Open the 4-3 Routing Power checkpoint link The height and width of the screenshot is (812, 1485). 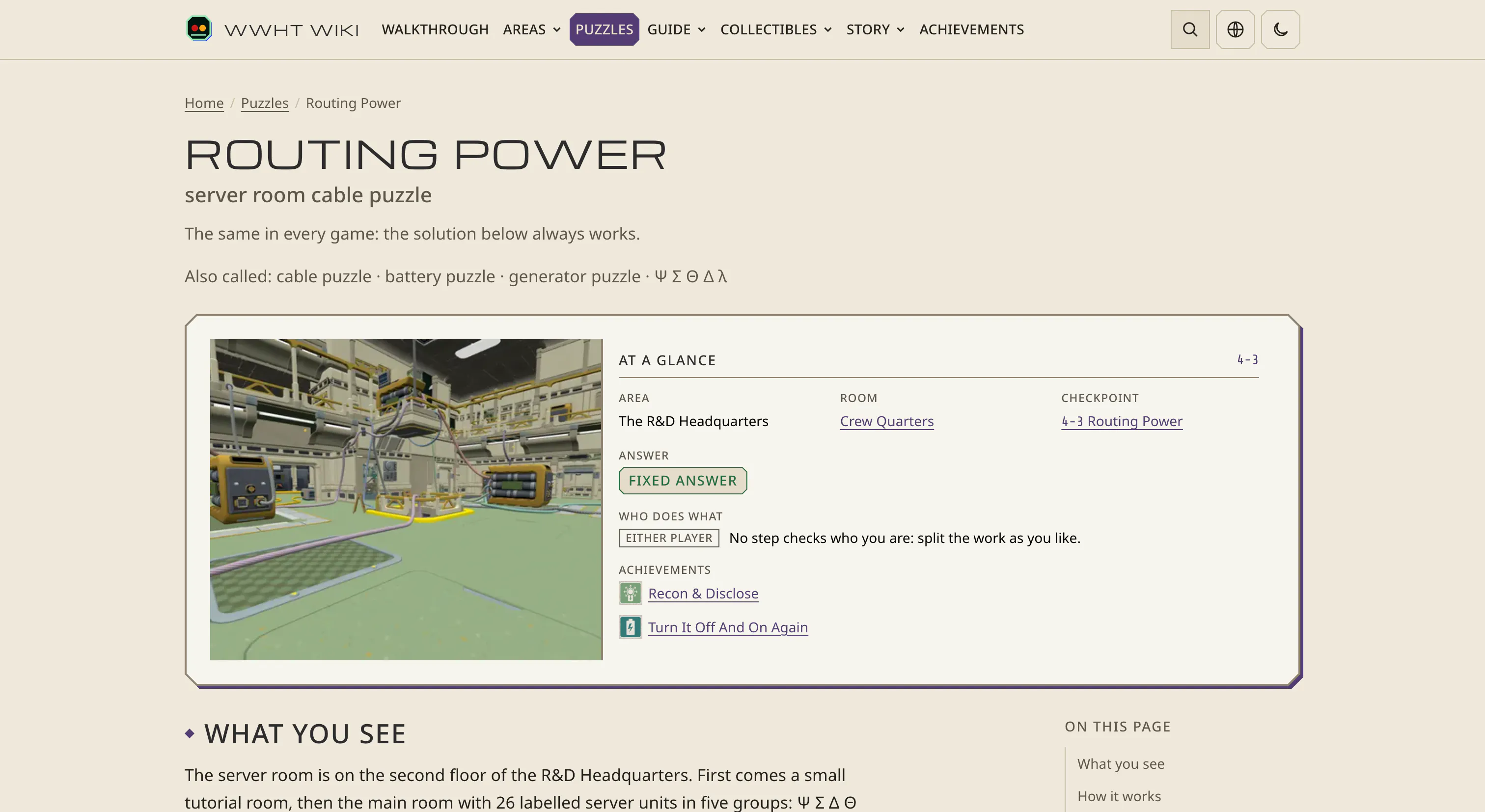tap(1122, 421)
